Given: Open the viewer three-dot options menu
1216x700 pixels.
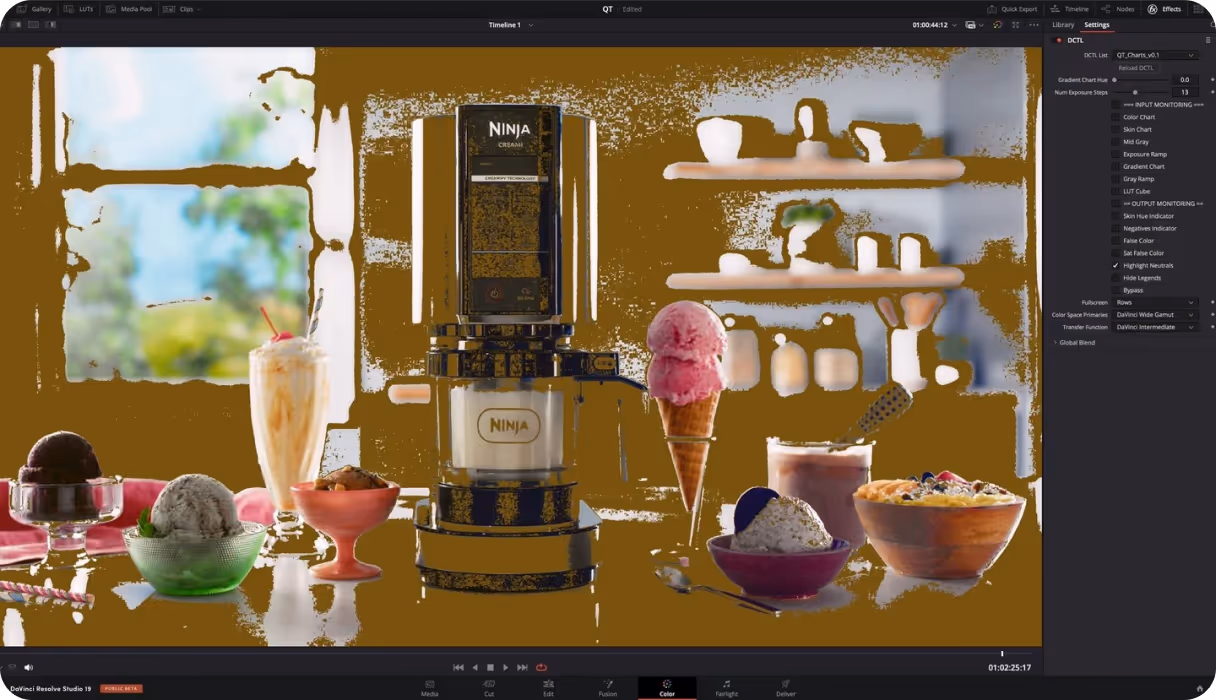Looking at the screenshot, I should [1034, 24].
